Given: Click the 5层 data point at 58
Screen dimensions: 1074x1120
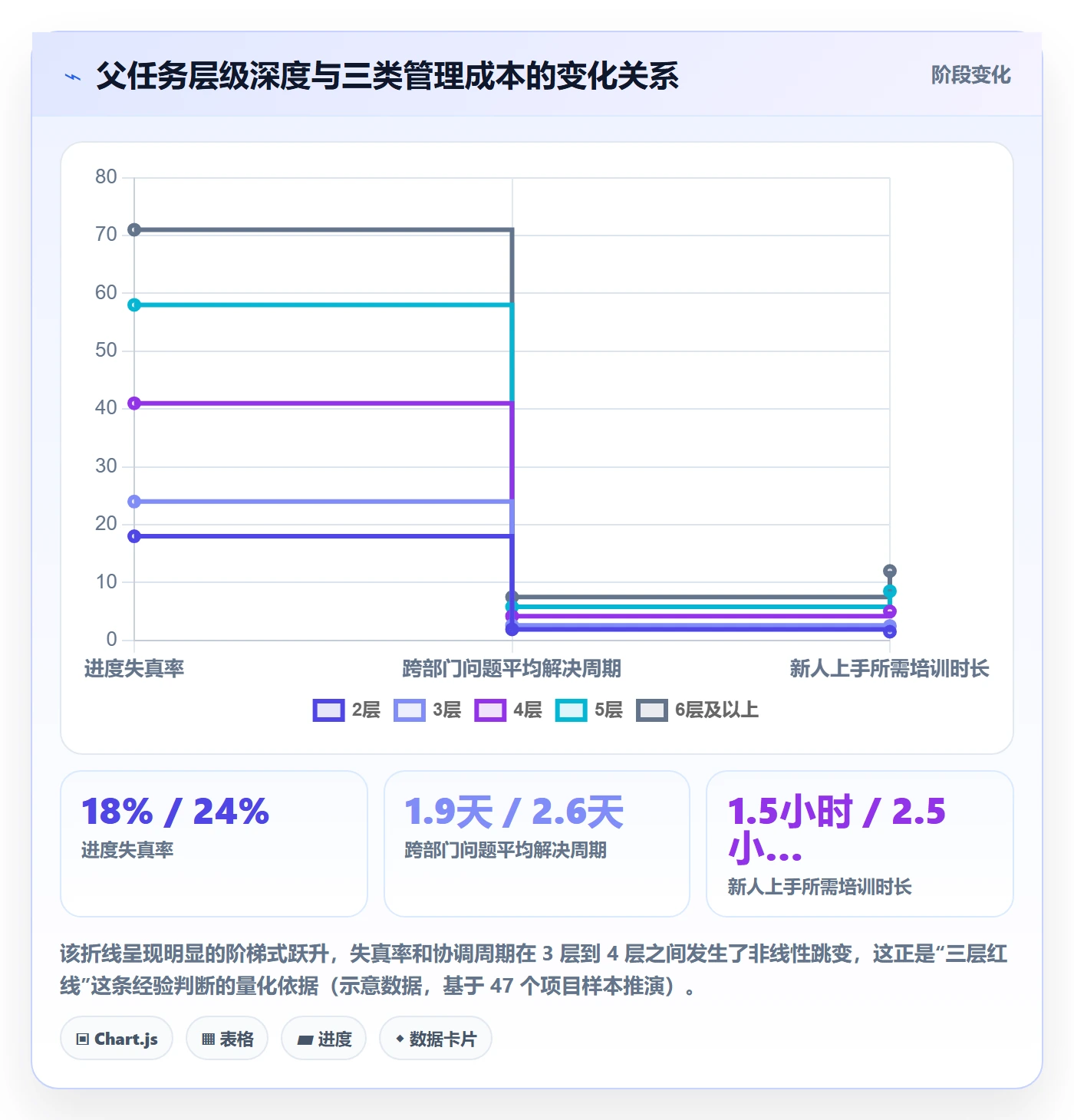Looking at the screenshot, I should coord(134,305).
